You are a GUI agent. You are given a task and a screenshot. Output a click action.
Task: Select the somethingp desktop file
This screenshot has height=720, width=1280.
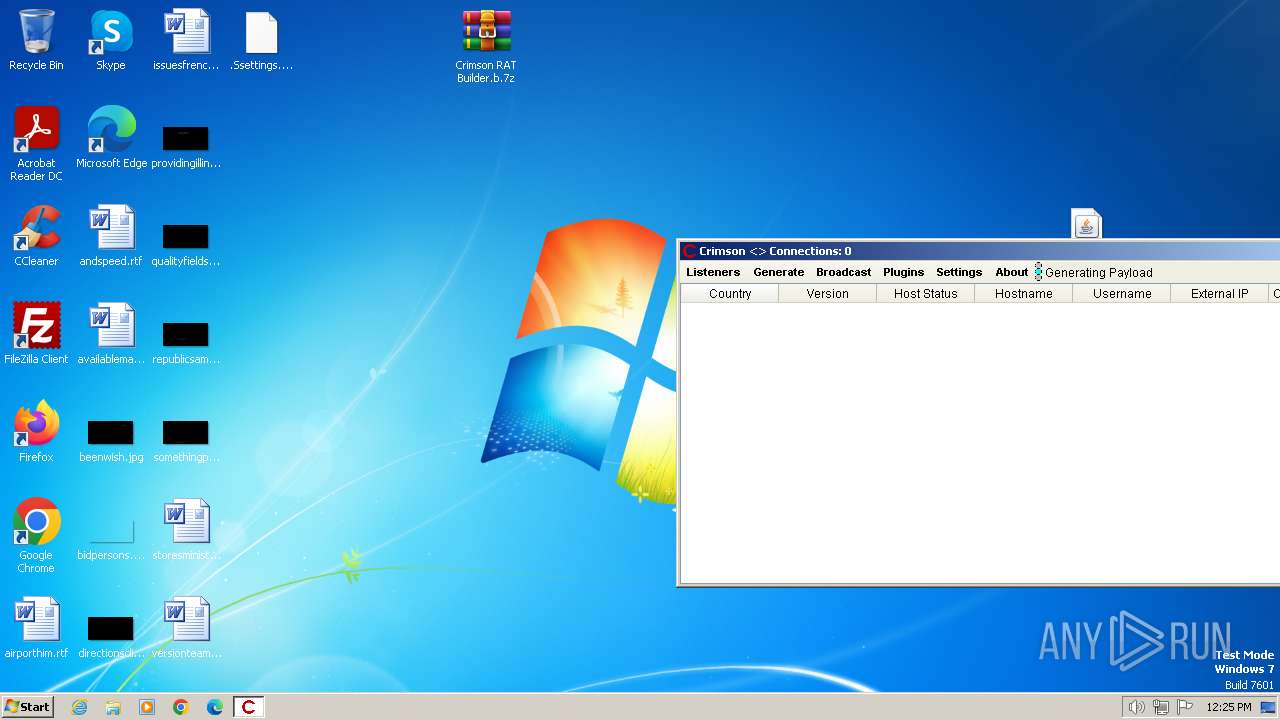[x=186, y=440]
